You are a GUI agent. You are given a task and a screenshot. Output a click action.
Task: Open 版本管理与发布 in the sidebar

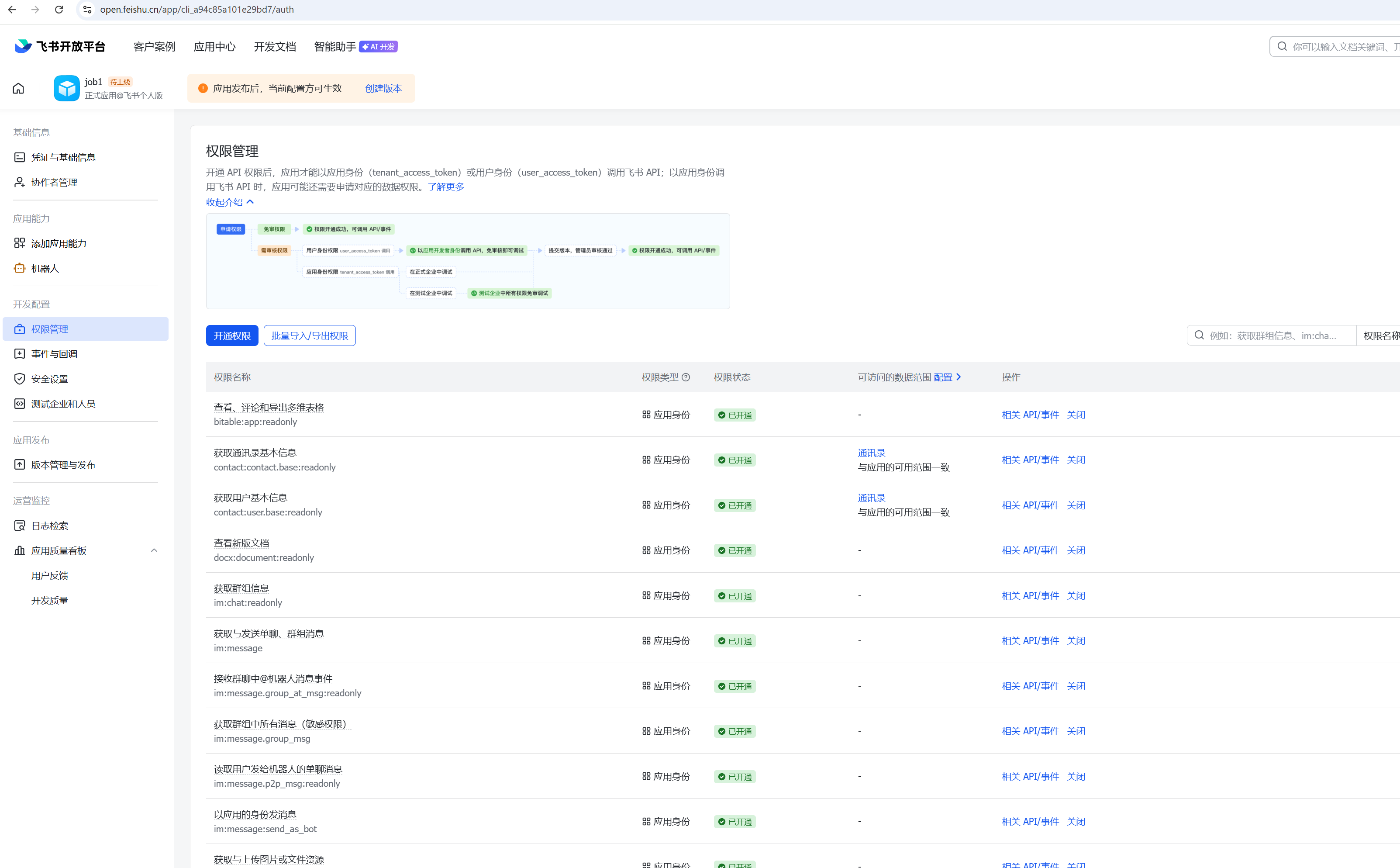pyautogui.click(x=63, y=465)
